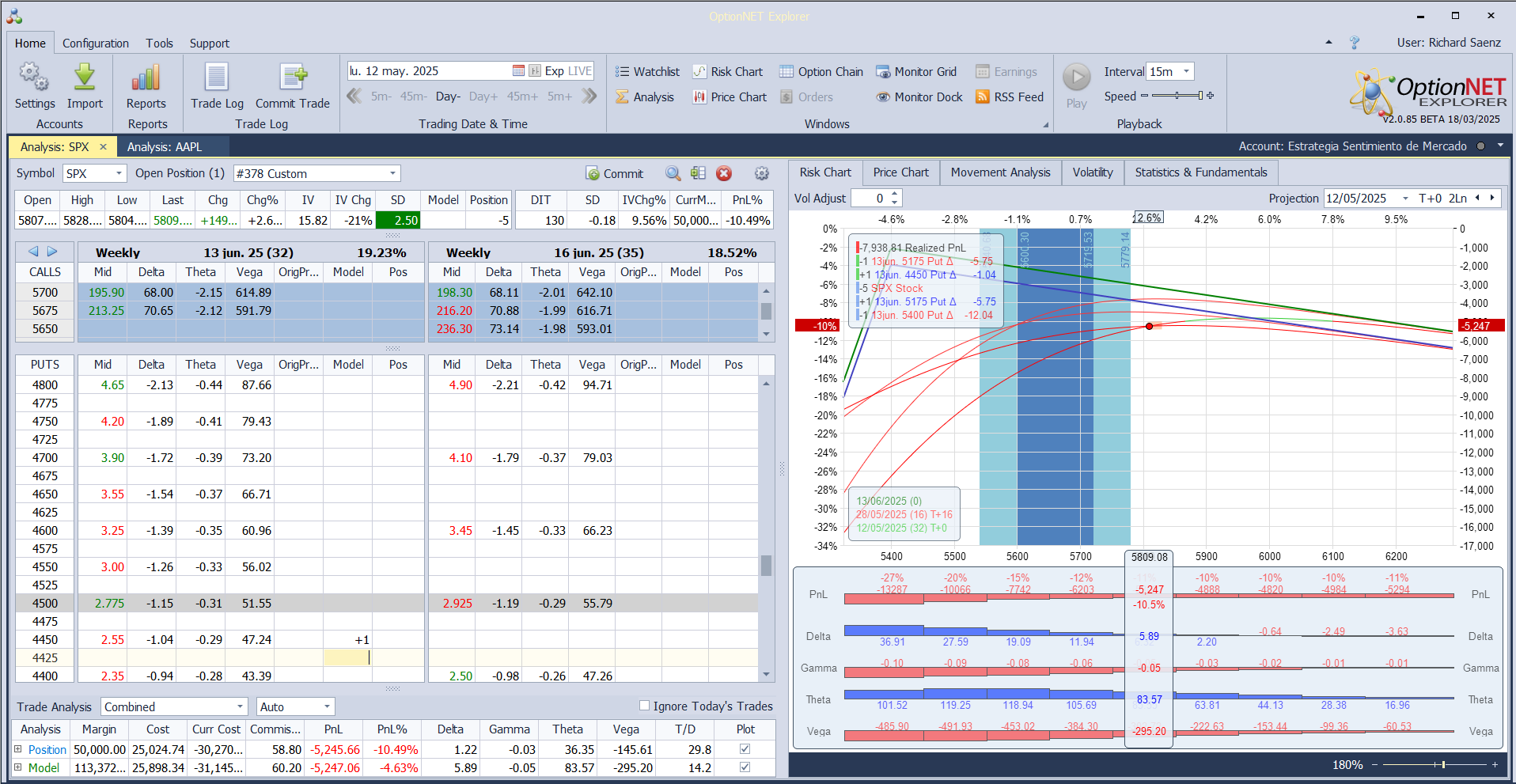
Task: Click the spreadsheet export icon beside the magnifier
Action: click(698, 173)
